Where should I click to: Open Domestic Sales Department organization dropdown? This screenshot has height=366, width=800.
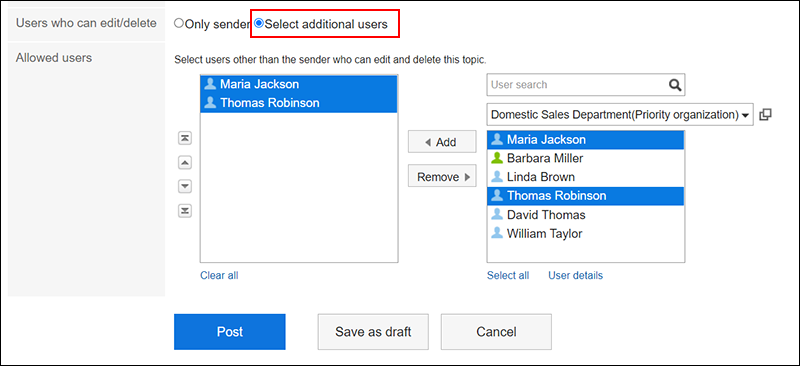pyautogui.click(x=620, y=115)
